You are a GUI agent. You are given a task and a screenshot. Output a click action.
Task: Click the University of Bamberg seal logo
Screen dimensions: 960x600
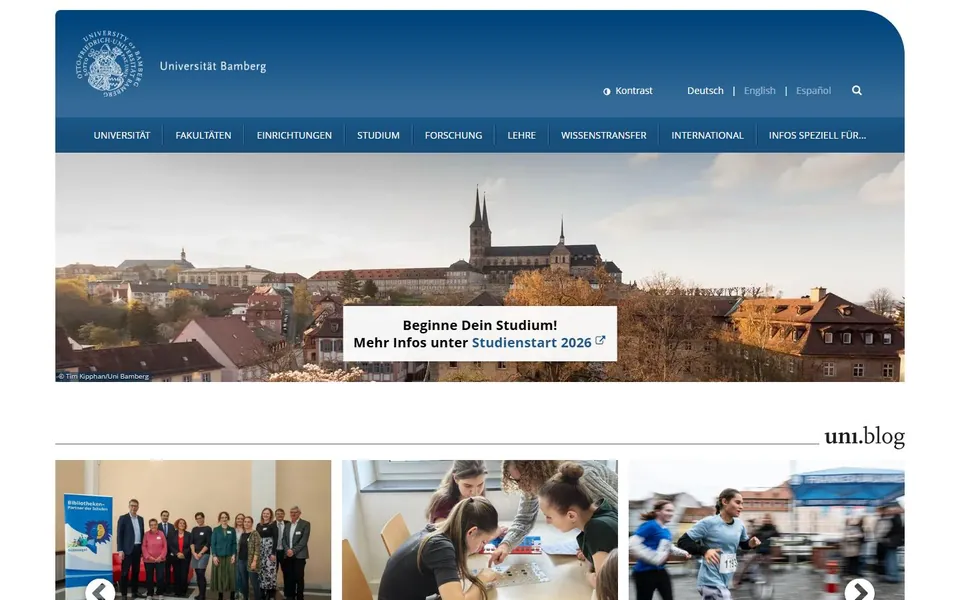click(x=110, y=64)
